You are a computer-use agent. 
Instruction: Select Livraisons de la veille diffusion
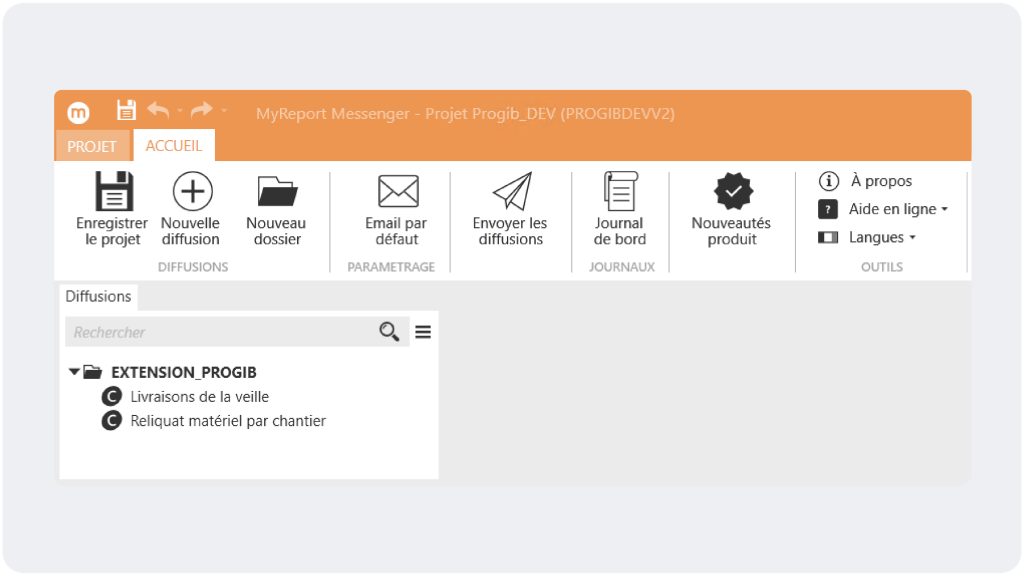199,397
